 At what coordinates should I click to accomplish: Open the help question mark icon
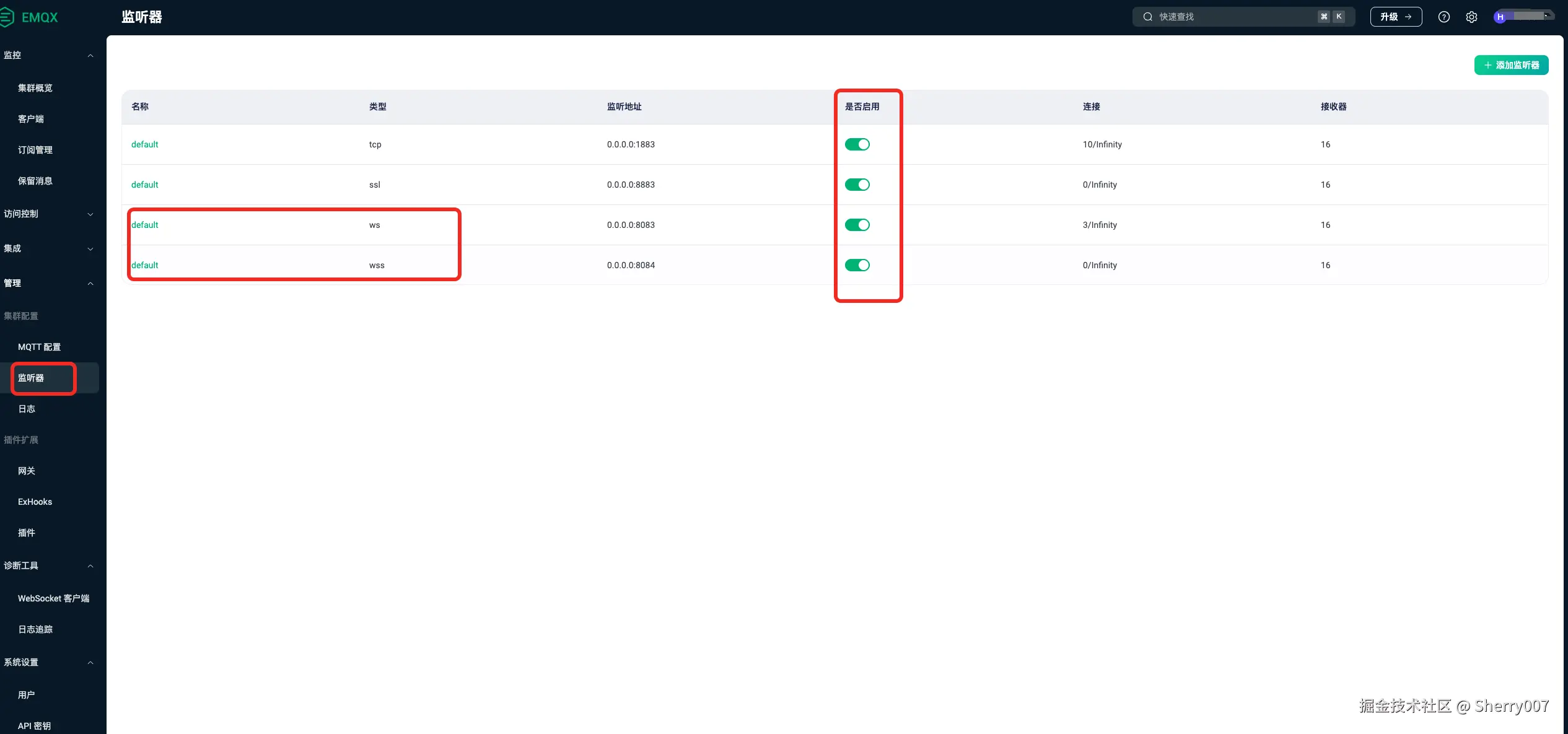pyautogui.click(x=1443, y=17)
